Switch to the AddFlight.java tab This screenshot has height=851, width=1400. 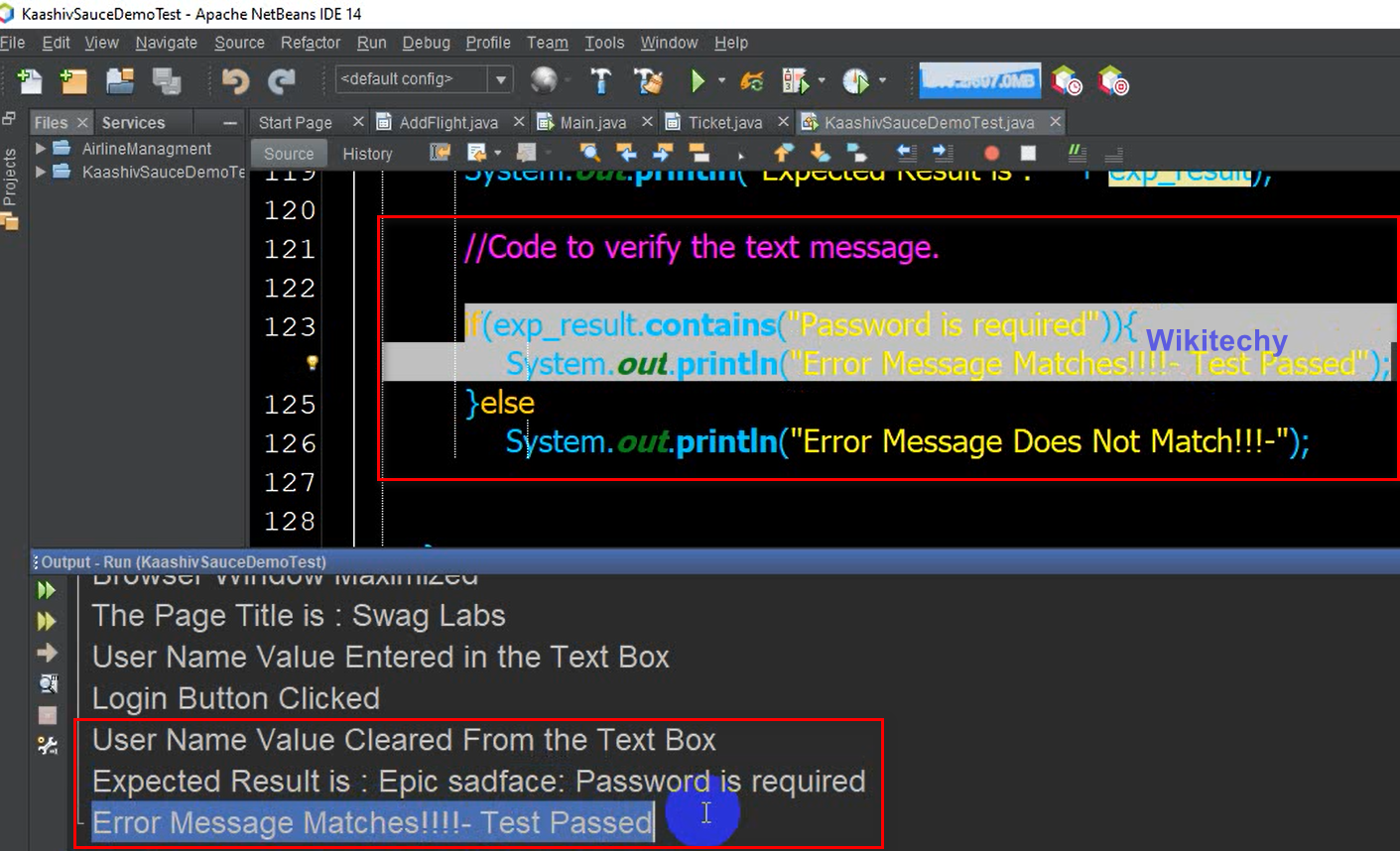pos(447,122)
